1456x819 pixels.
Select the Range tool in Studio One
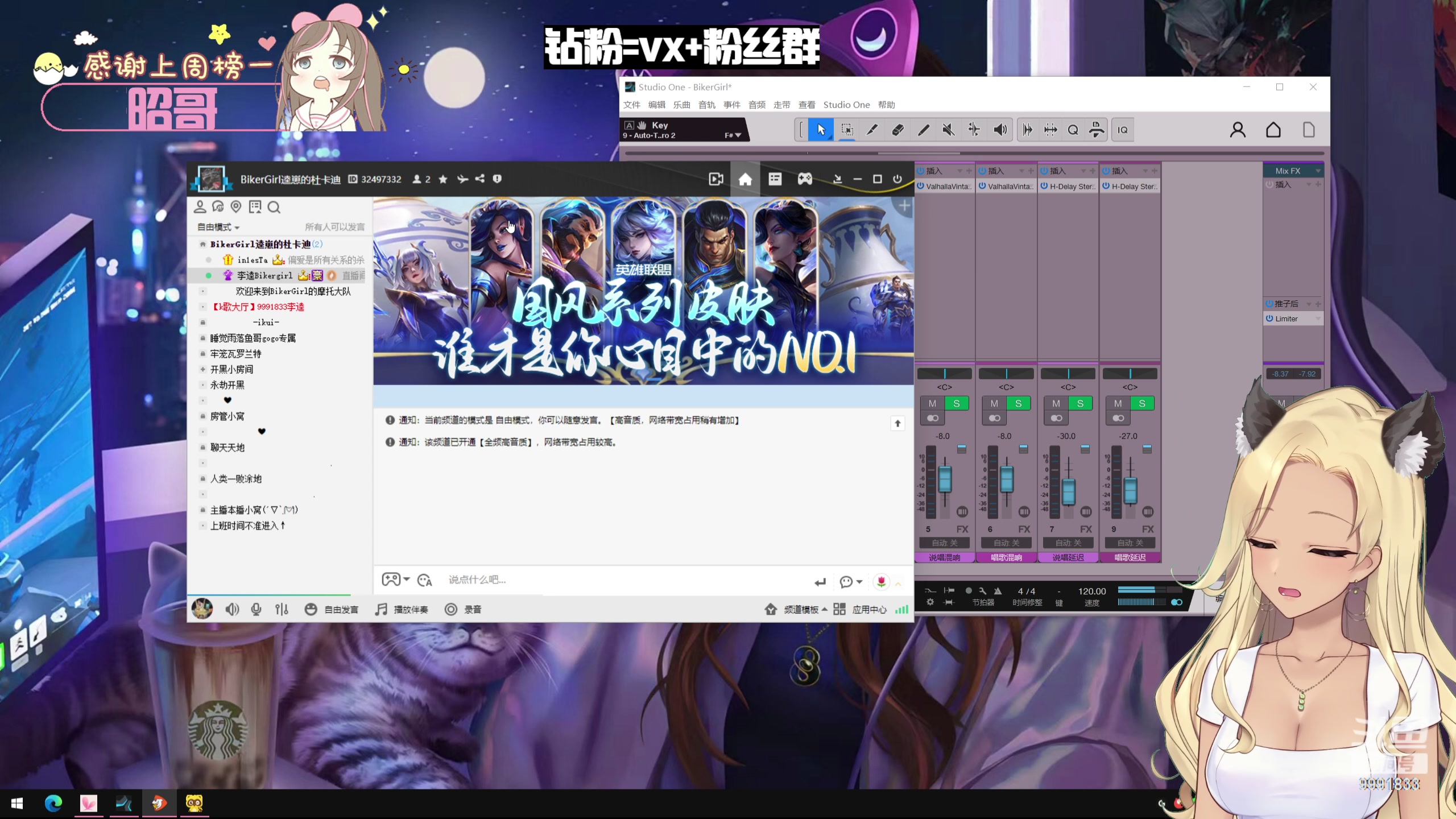click(x=847, y=130)
